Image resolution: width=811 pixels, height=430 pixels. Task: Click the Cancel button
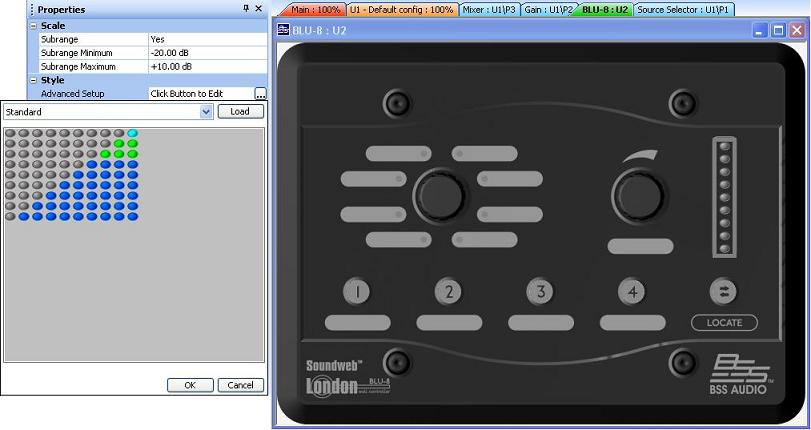(x=241, y=385)
